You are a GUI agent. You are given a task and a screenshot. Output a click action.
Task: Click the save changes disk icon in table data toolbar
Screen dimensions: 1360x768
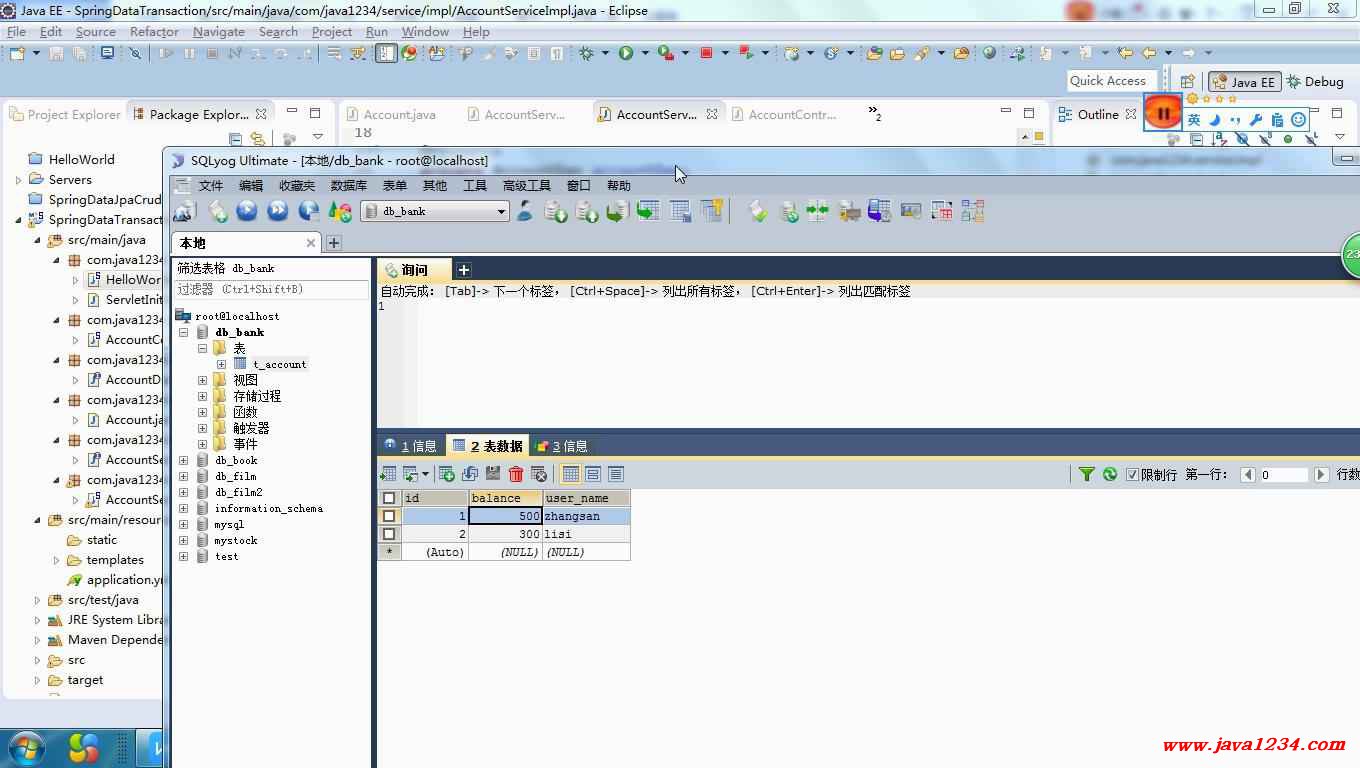(493, 474)
